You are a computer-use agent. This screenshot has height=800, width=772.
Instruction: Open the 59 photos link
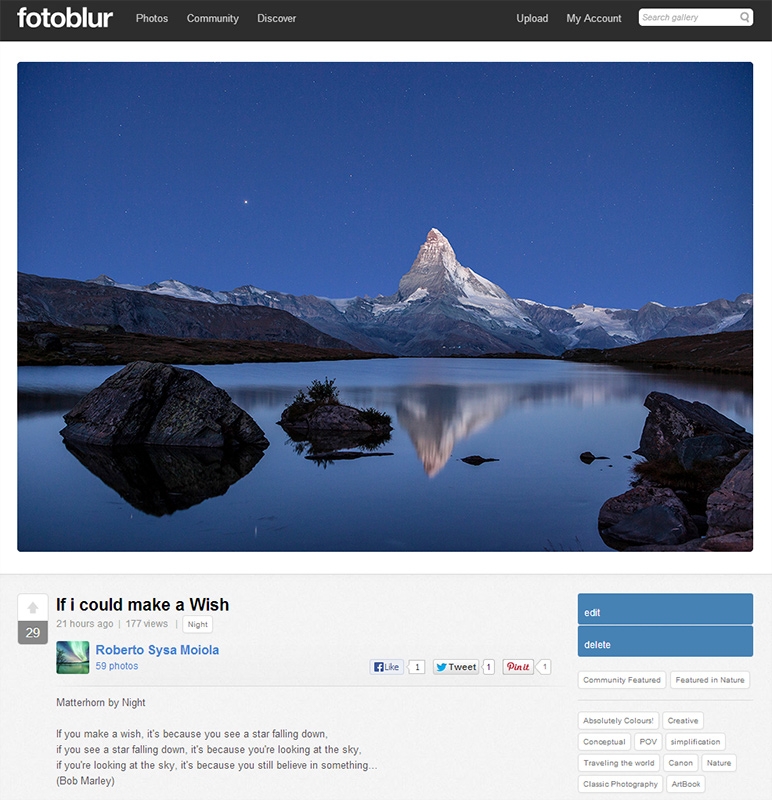pos(116,666)
